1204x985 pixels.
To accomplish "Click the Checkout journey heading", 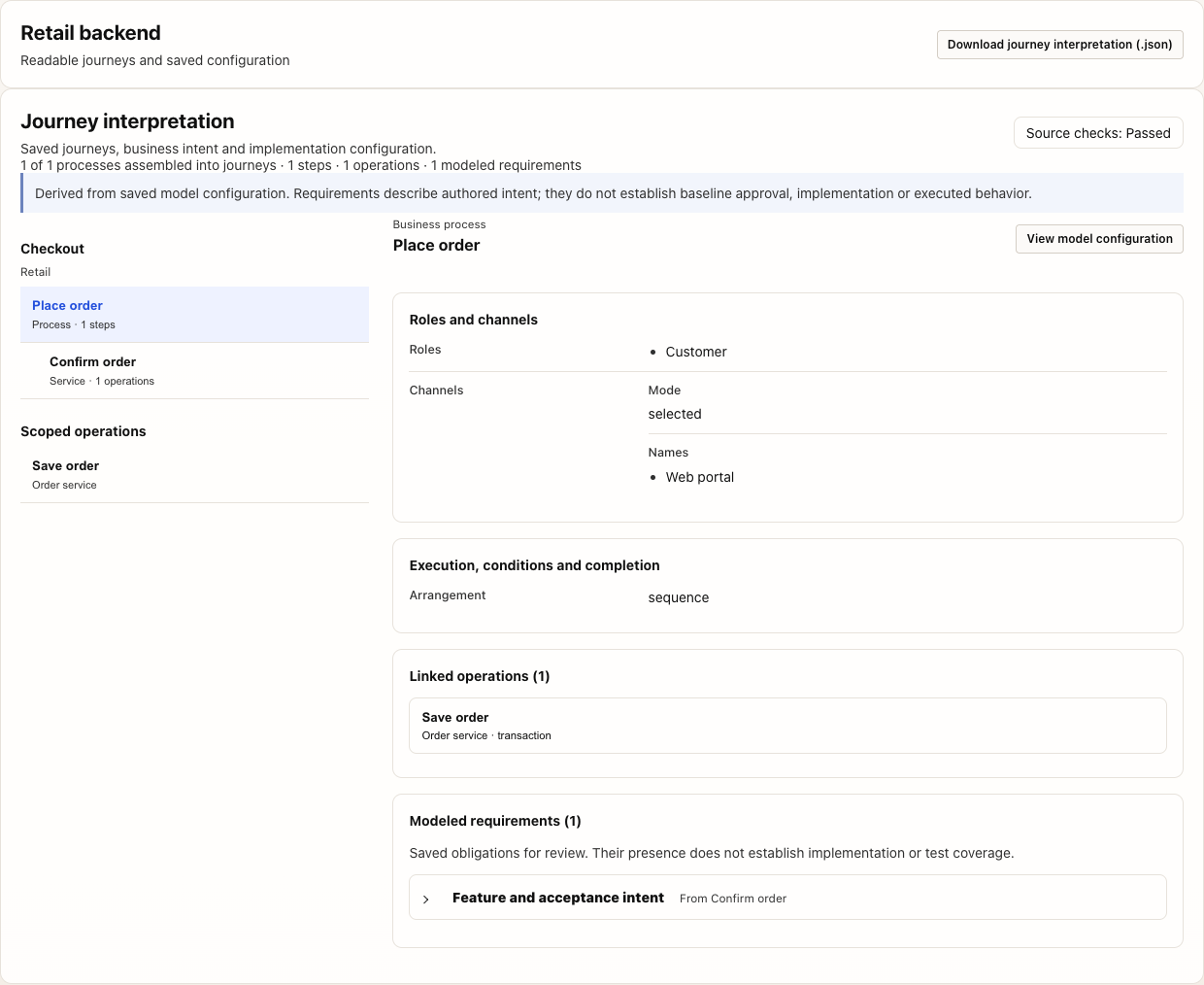I will [52, 249].
